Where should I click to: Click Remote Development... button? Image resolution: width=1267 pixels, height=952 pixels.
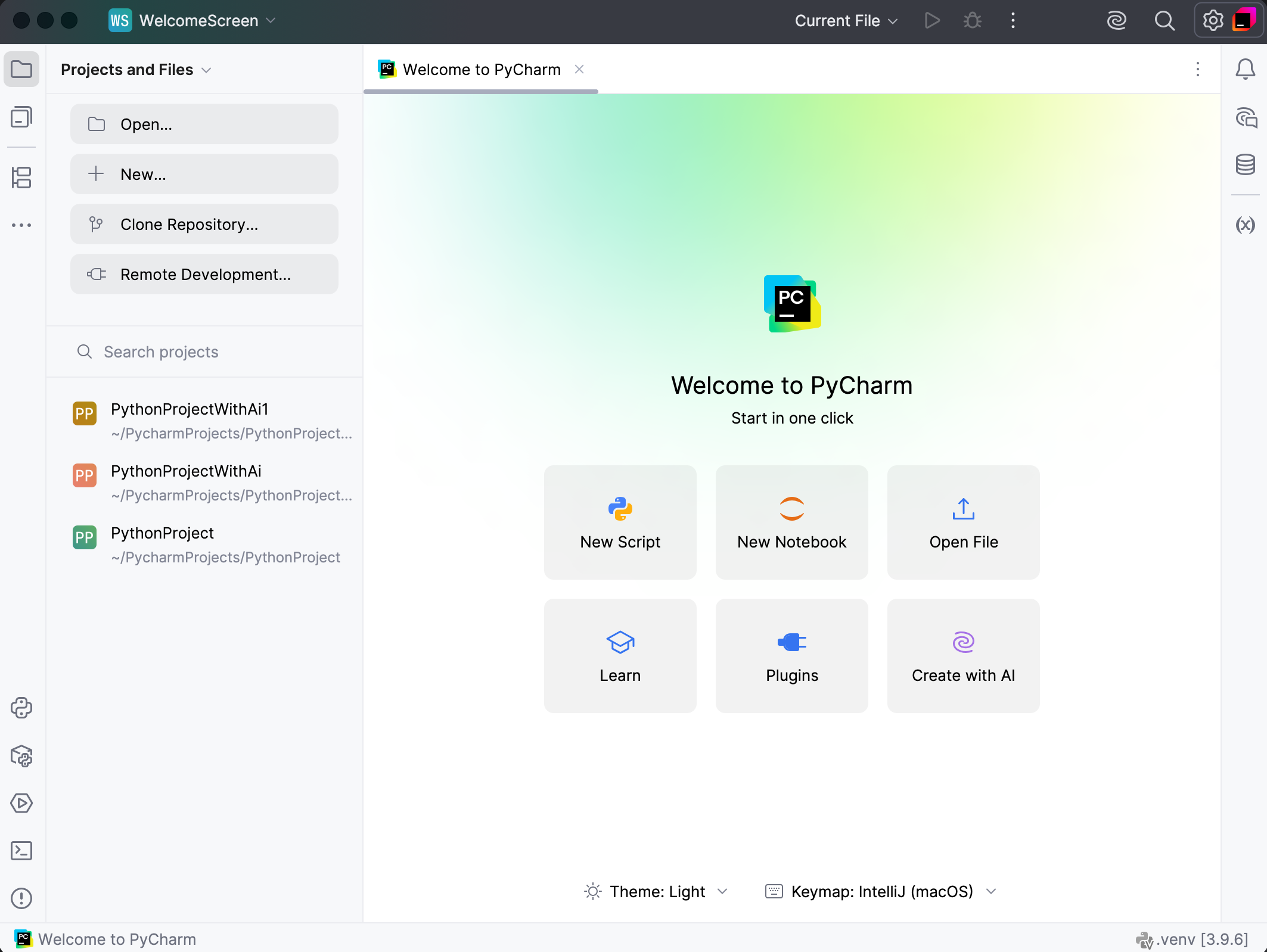204,274
